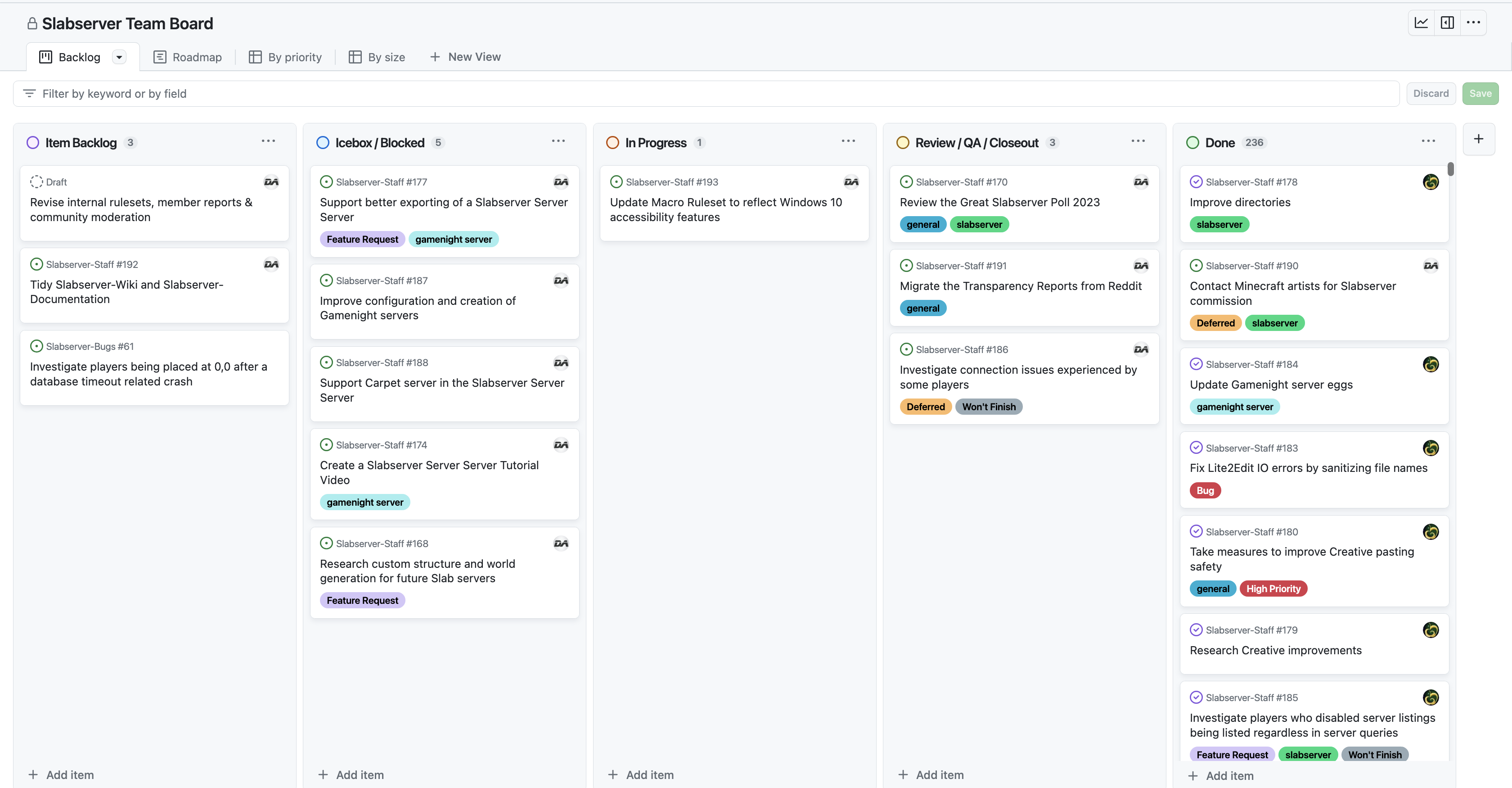Expand the Backlog view dropdown arrow
1512x788 pixels.
click(x=119, y=57)
